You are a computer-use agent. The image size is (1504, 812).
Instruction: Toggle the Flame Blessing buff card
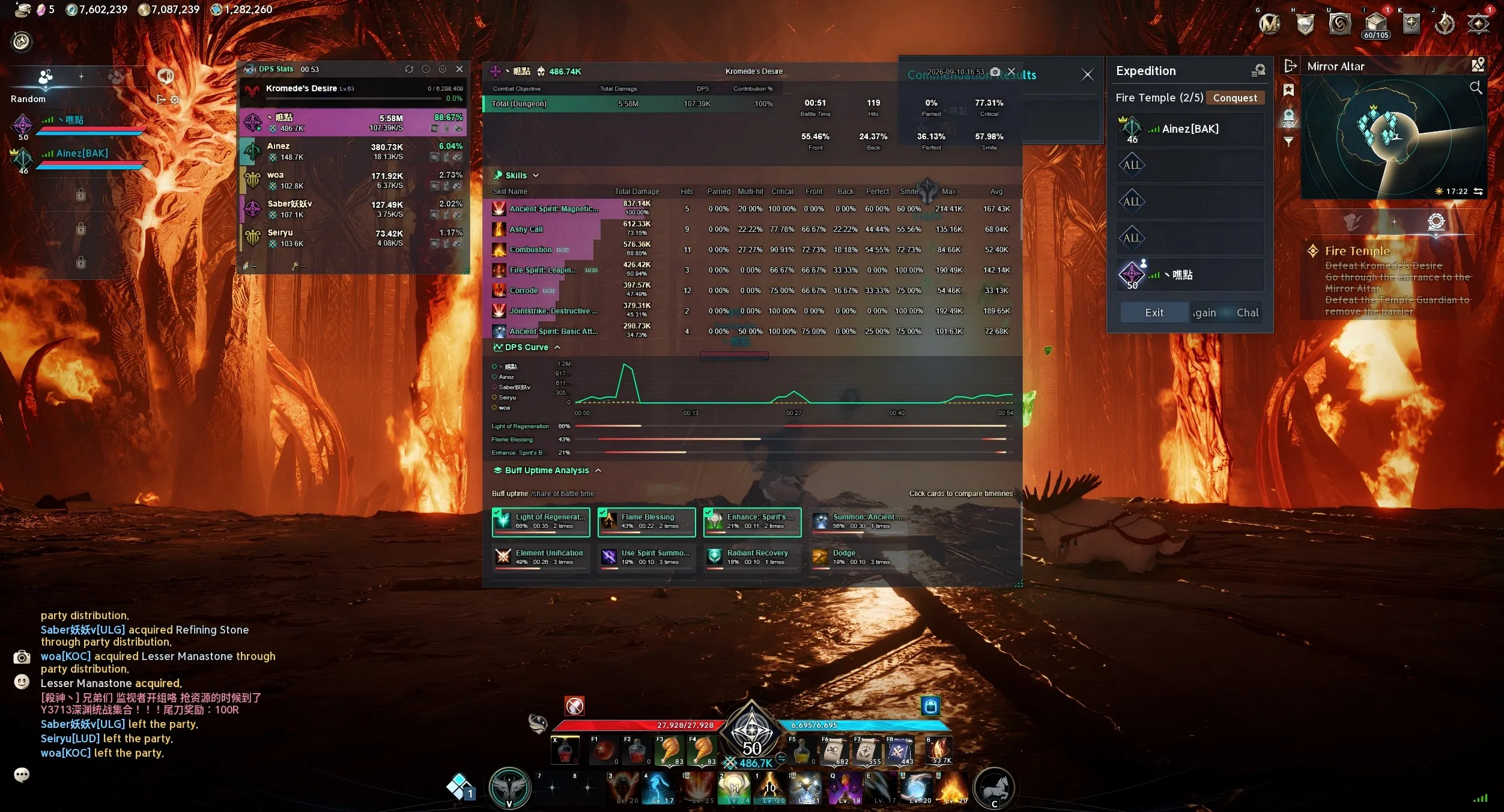[x=646, y=522]
